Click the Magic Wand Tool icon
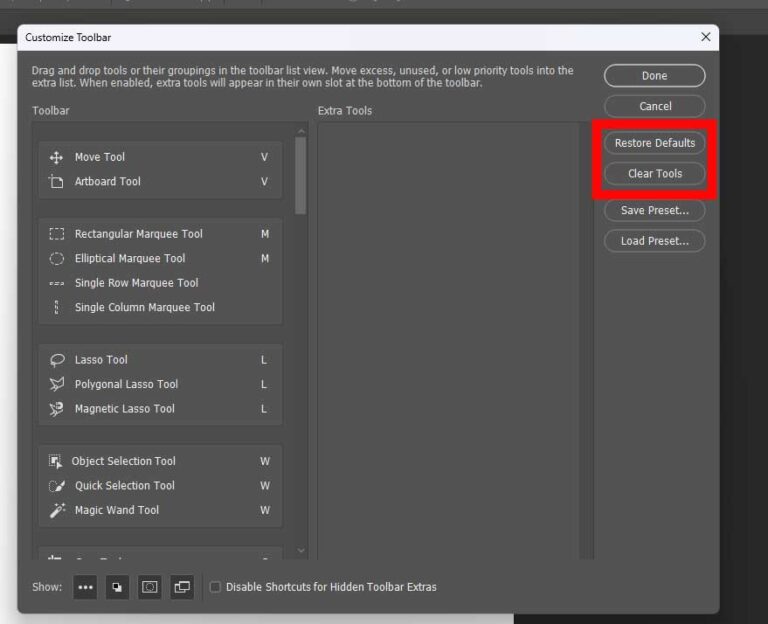Viewport: 768px width, 624px height. (x=57, y=510)
